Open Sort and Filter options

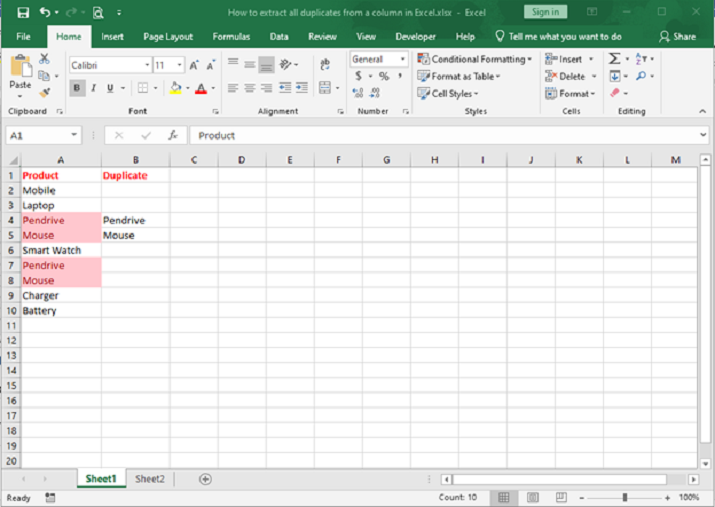pos(642,59)
